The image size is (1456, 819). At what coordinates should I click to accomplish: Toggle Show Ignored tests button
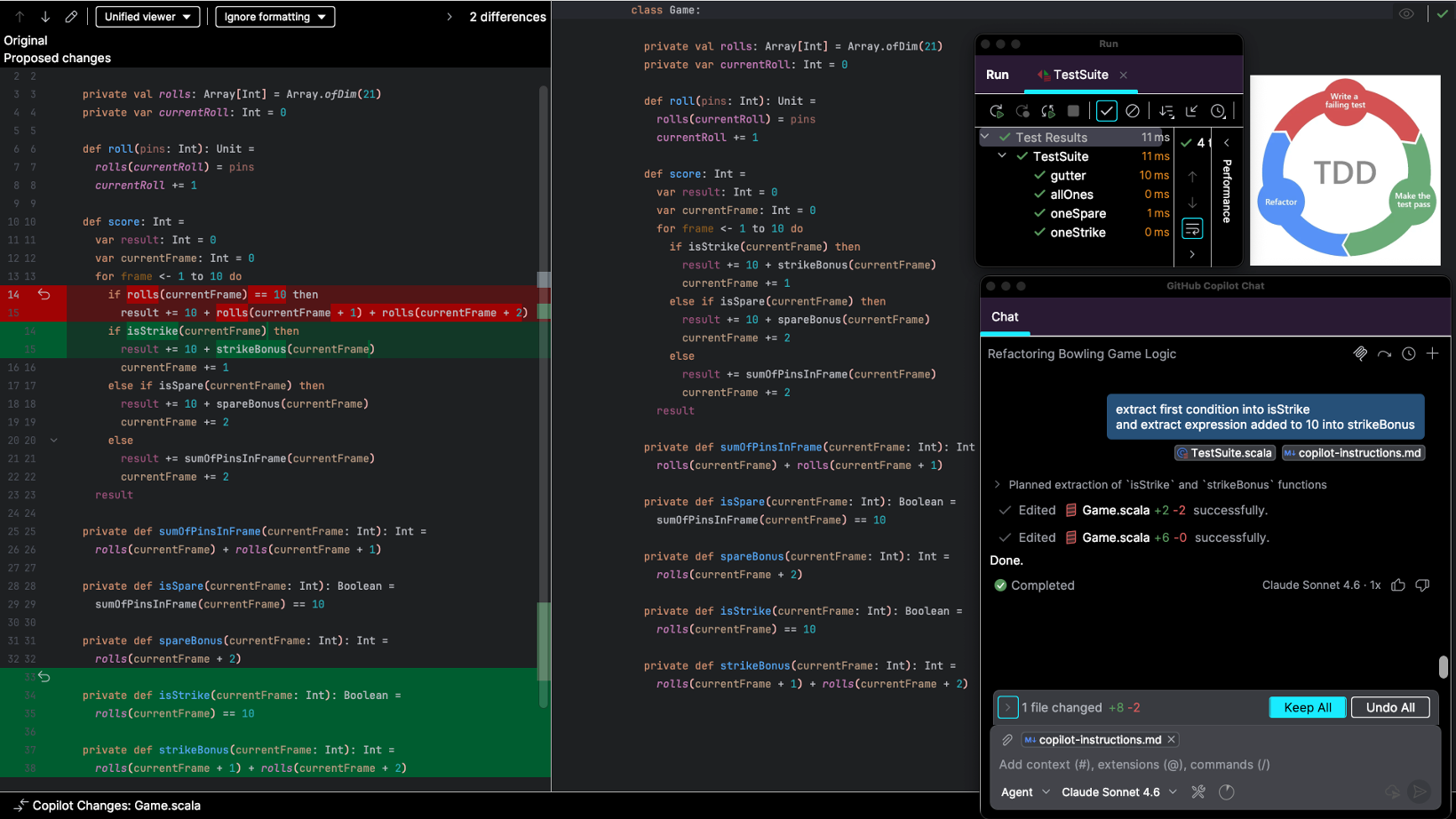(1132, 111)
